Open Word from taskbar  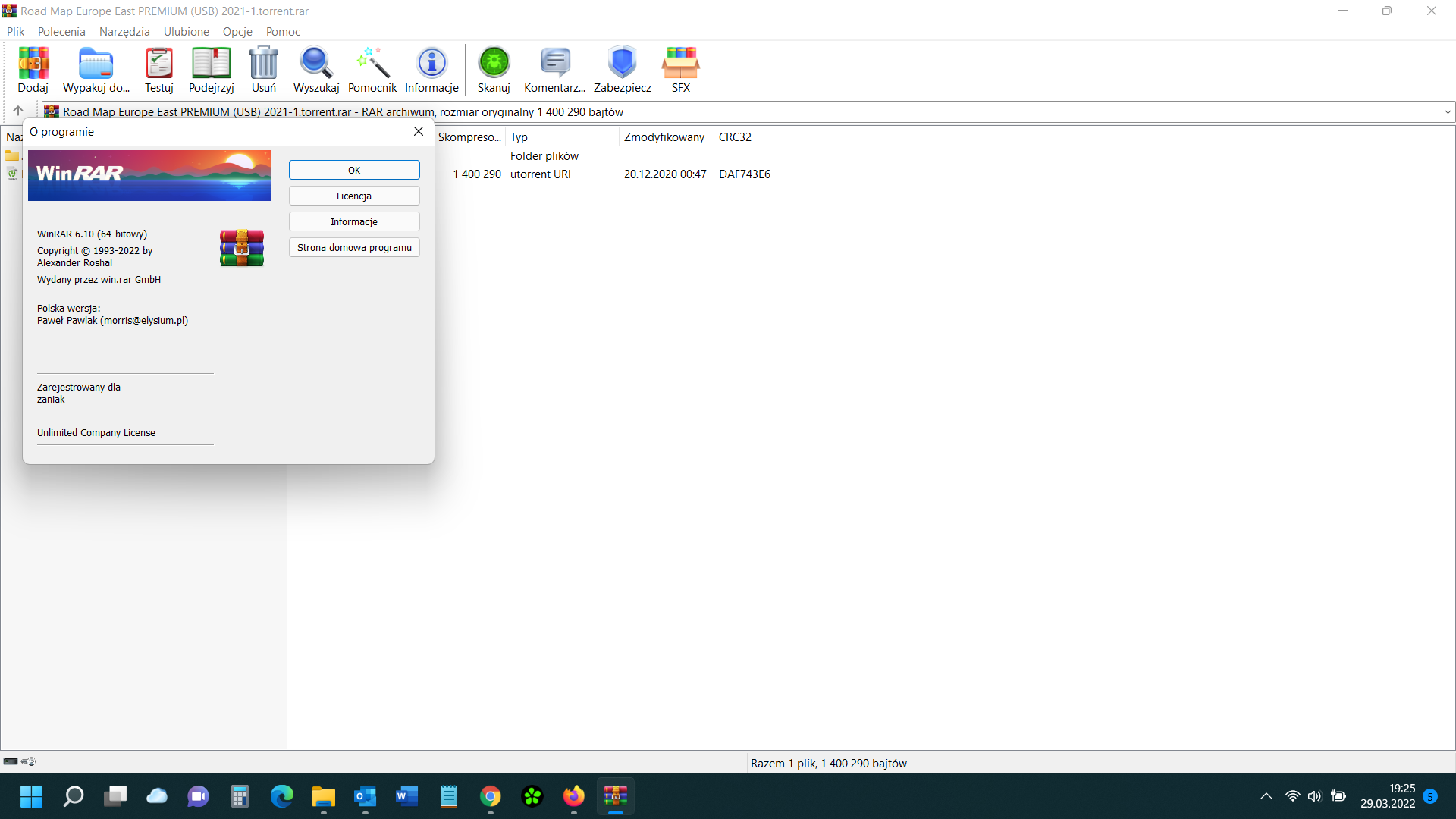[407, 796]
